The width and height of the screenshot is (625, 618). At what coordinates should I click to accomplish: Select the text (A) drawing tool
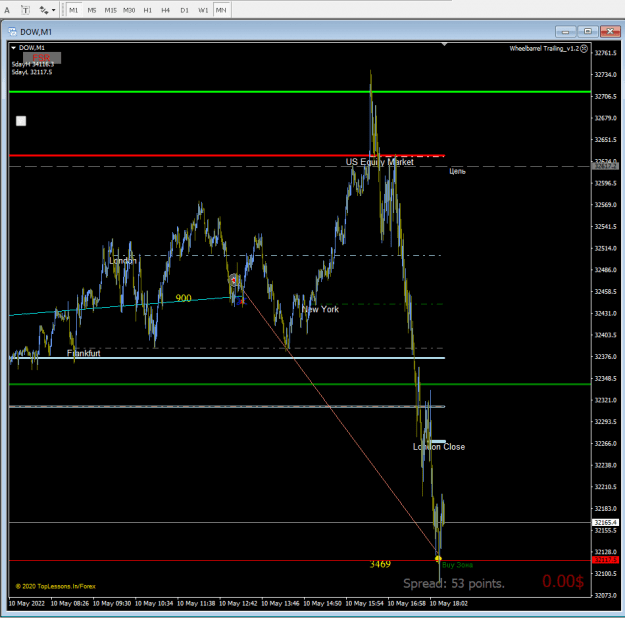7,10
